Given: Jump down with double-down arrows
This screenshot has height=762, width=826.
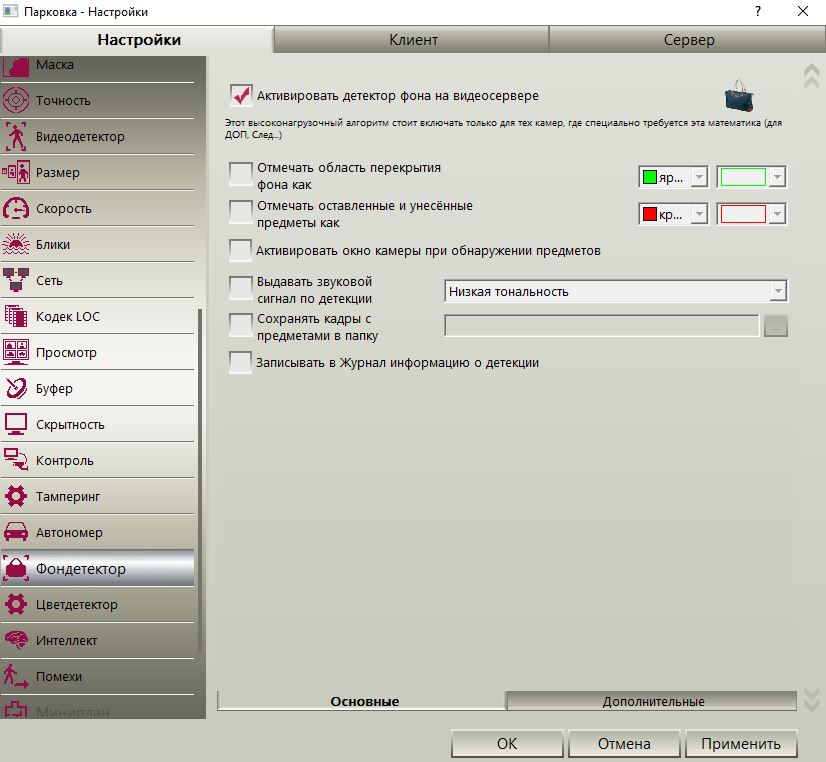Looking at the screenshot, I should pyautogui.click(x=811, y=700).
